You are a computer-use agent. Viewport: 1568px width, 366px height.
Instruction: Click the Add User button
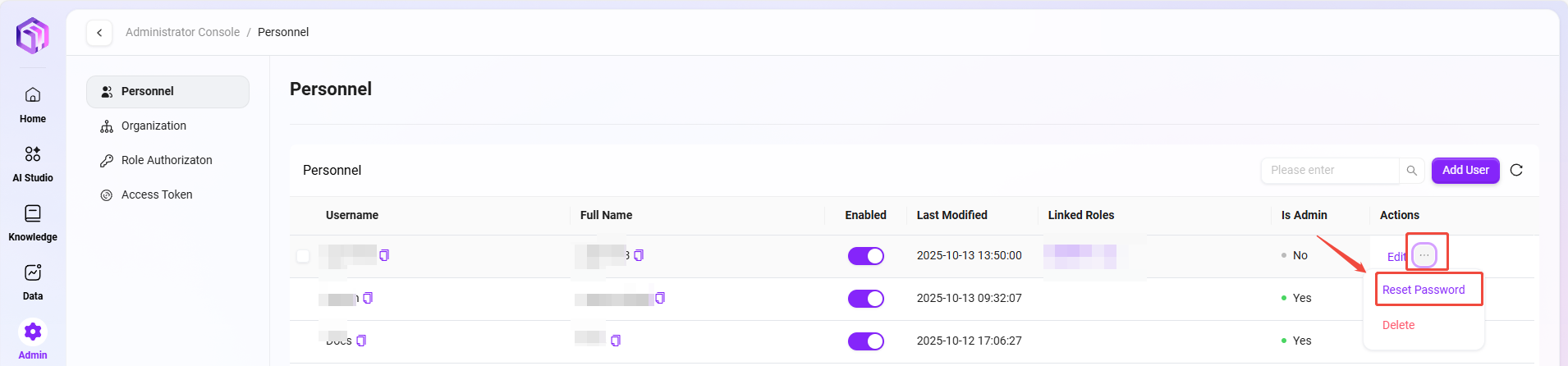(1465, 170)
